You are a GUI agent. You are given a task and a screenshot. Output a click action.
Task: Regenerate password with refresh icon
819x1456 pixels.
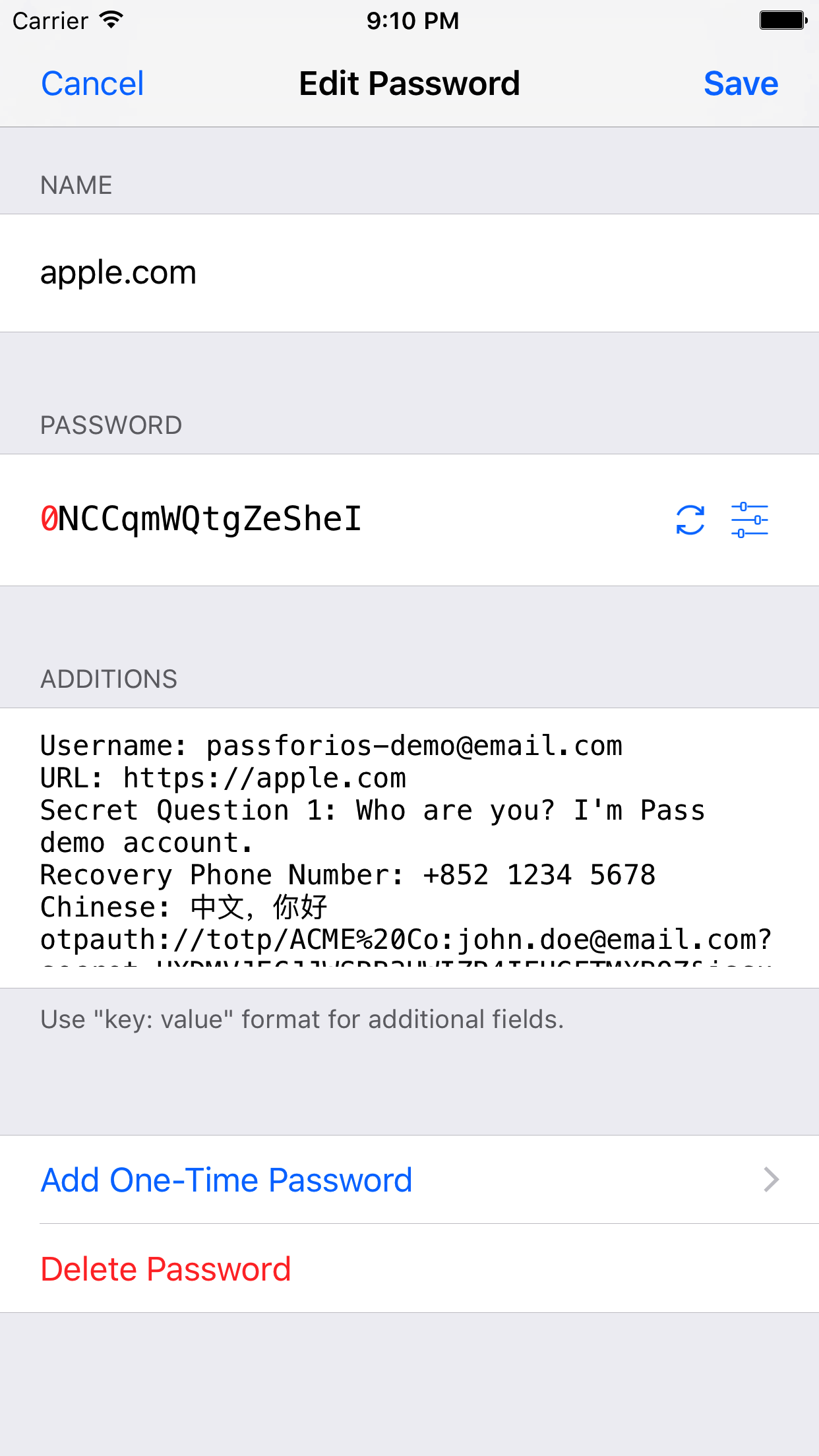(690, 520)
